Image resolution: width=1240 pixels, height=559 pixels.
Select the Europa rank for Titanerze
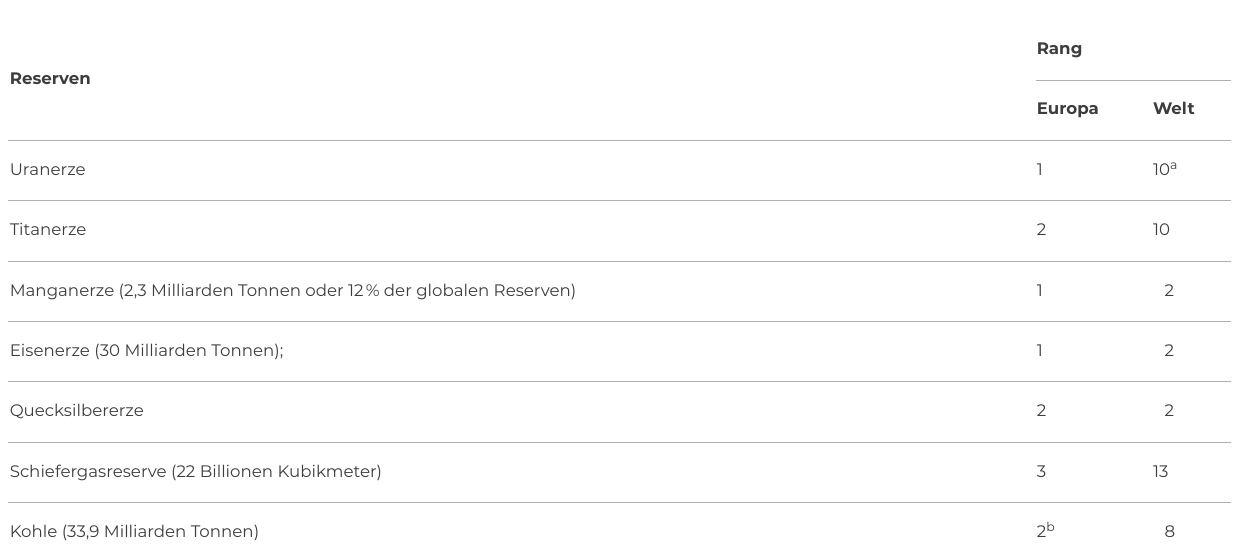(x=1041, y=230)
